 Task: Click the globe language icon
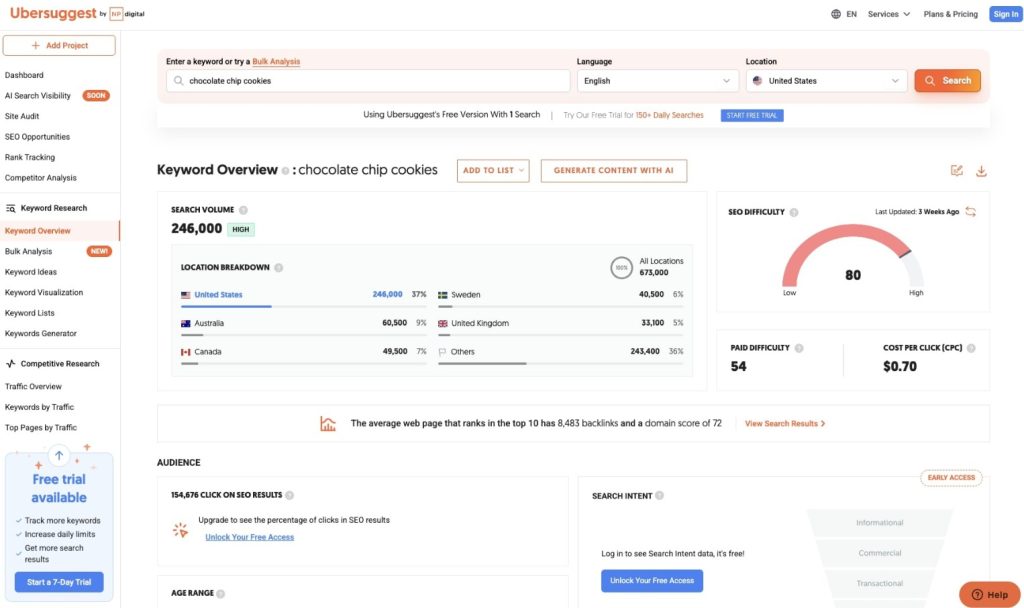836,14
